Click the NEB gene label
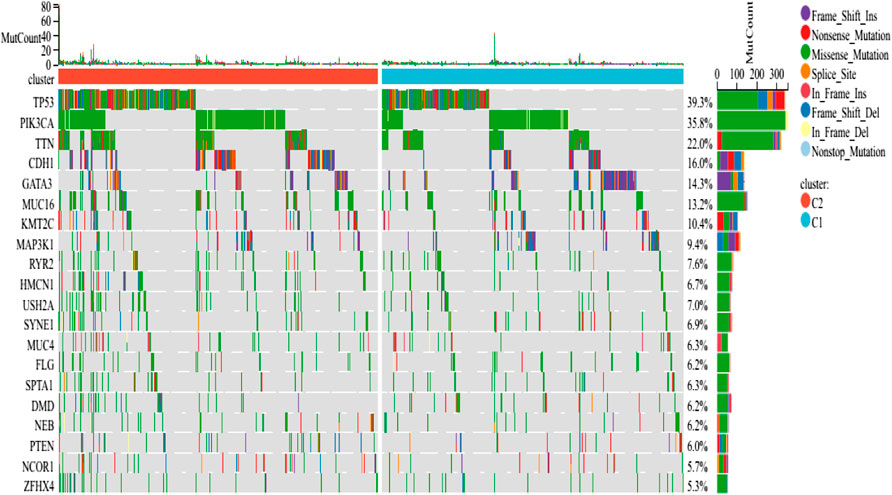The image size is (892, 495). pyautogui.click(x=44, y=426)
